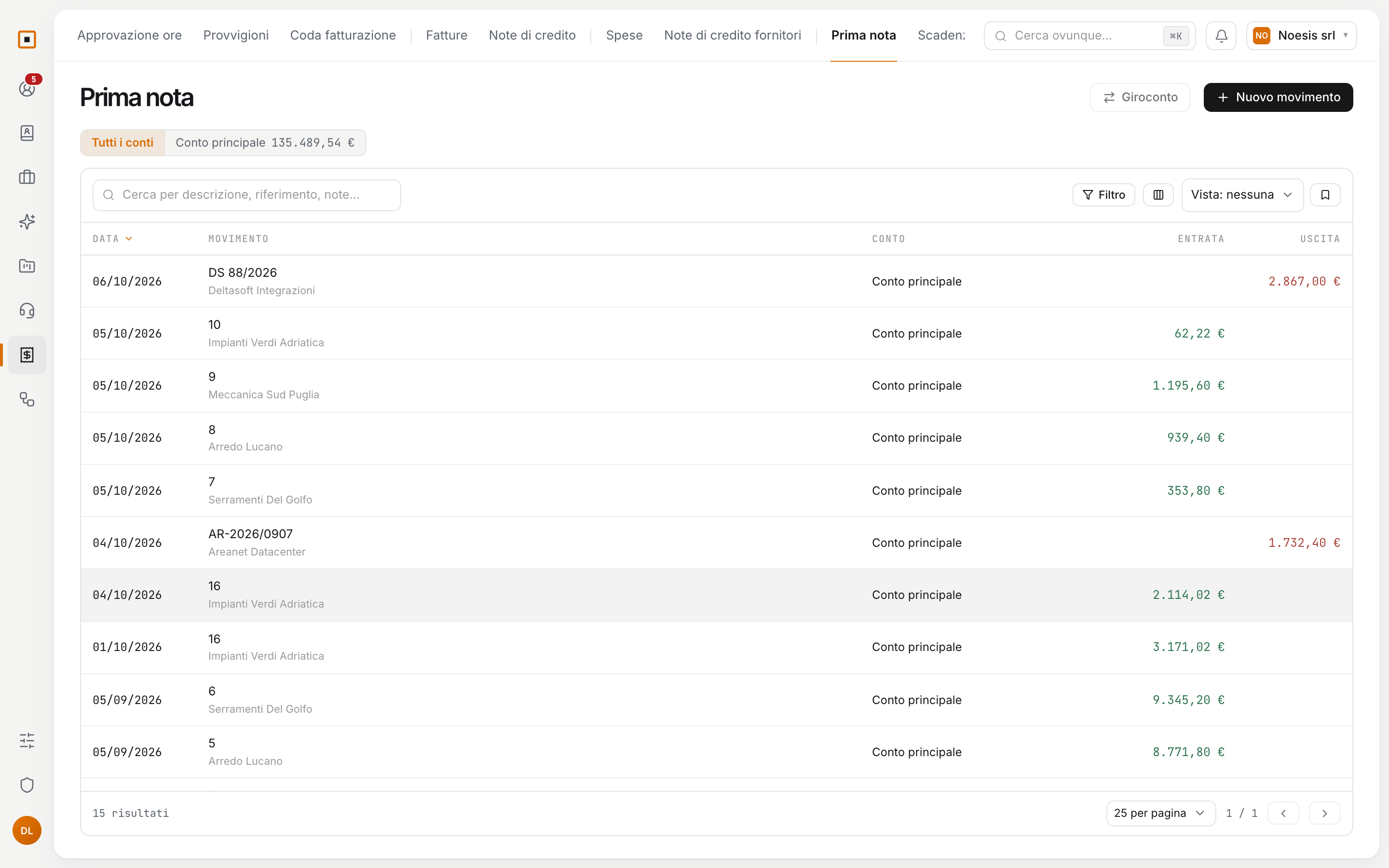1389x868 pixels.
Task: Go to the next page arrow
Action: pyautogui.click(x=1324, y=813)
